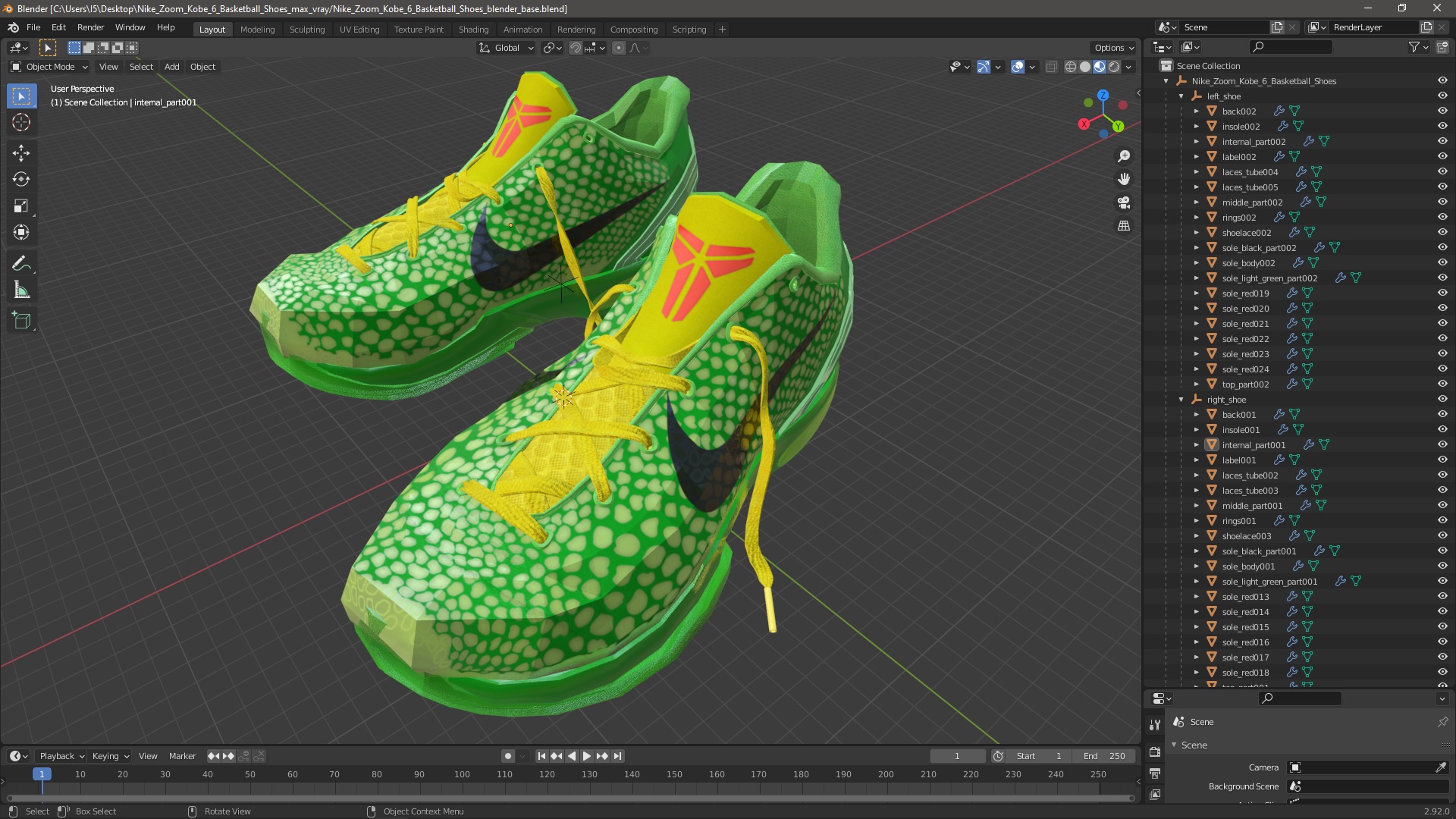Switch to UV Editing workspace tab
Viewport: 1456px width, 819px height.
pos(359,30)
